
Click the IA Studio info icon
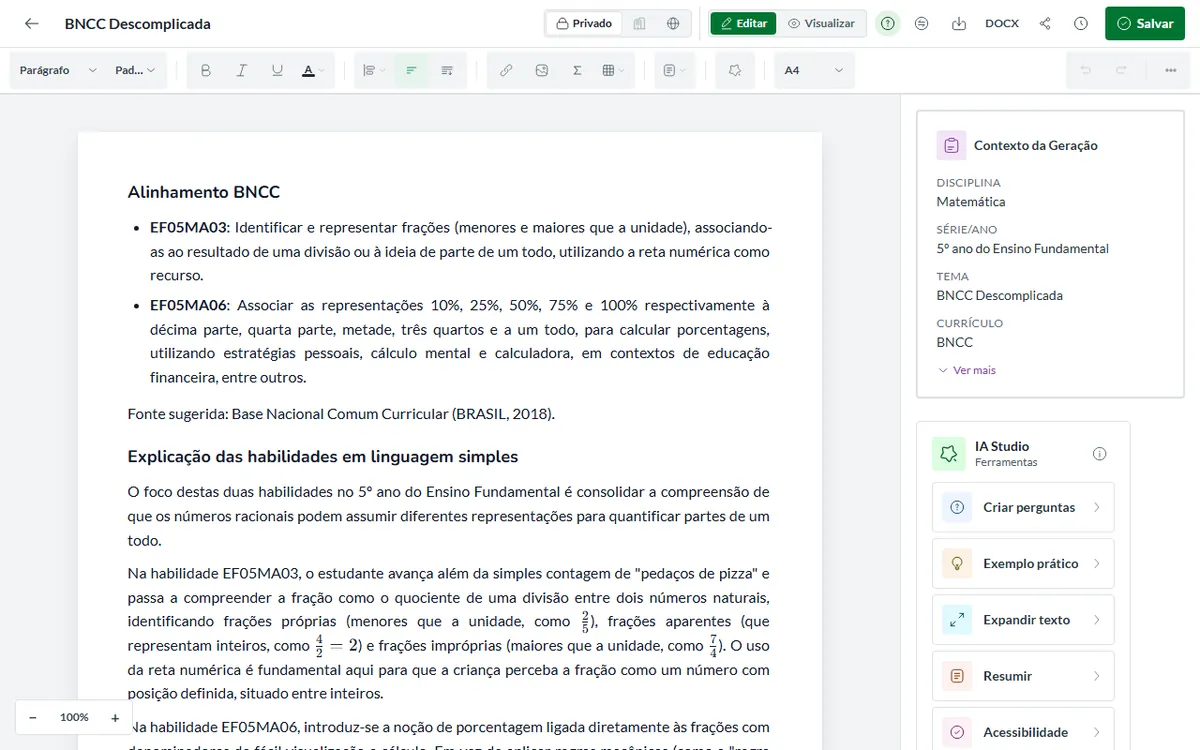point(1100,454)
